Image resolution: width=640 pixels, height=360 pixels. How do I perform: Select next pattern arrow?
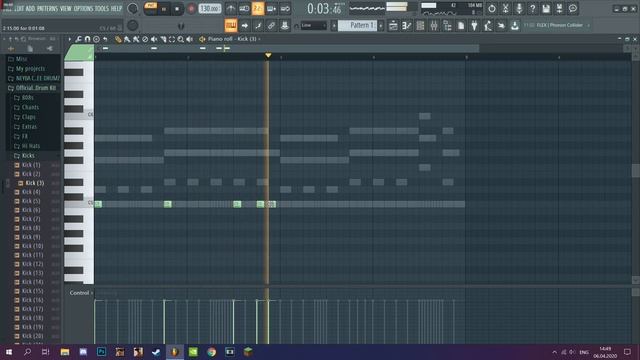[381, 26]
